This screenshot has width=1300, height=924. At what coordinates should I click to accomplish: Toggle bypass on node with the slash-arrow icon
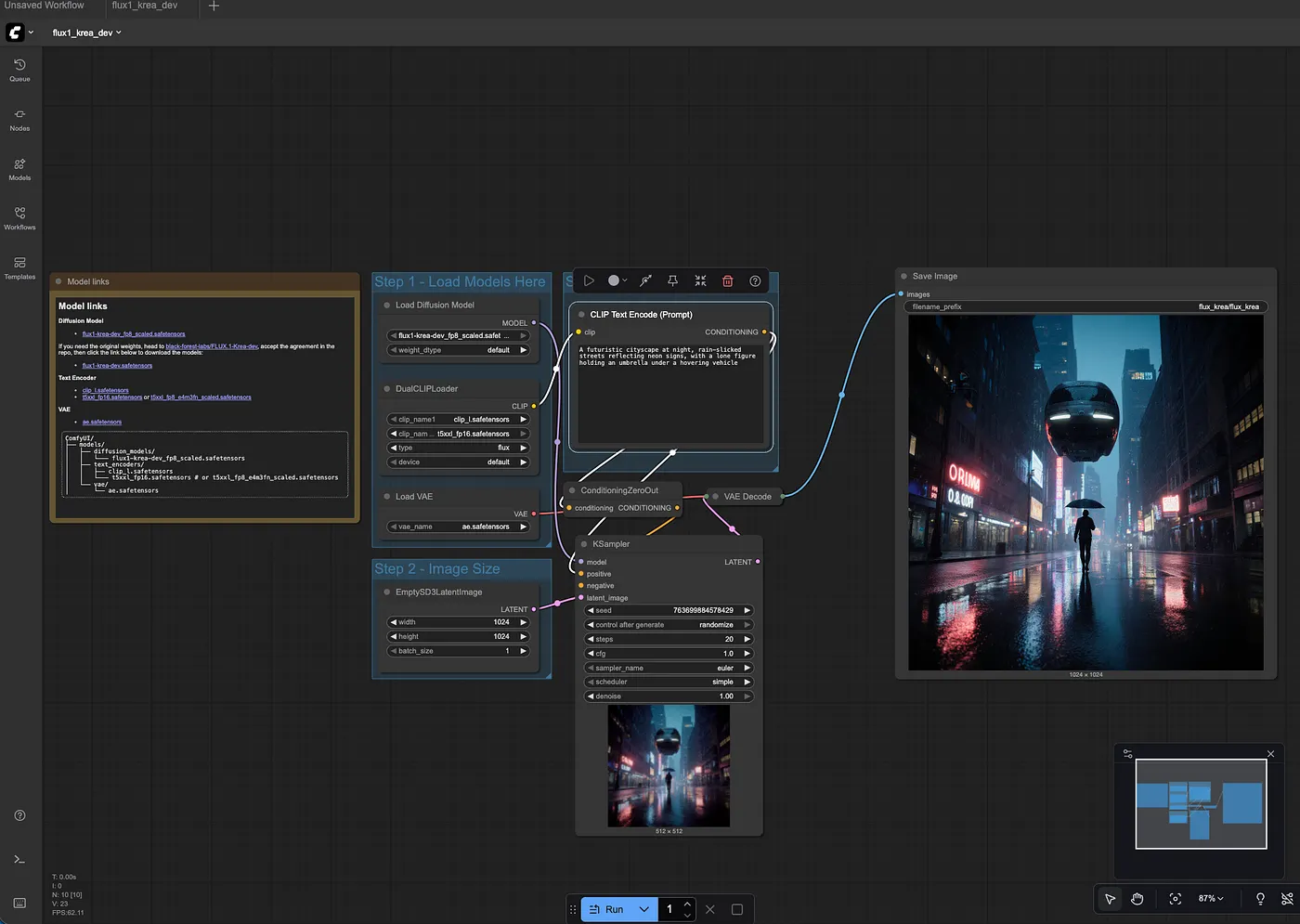[645, 280]
